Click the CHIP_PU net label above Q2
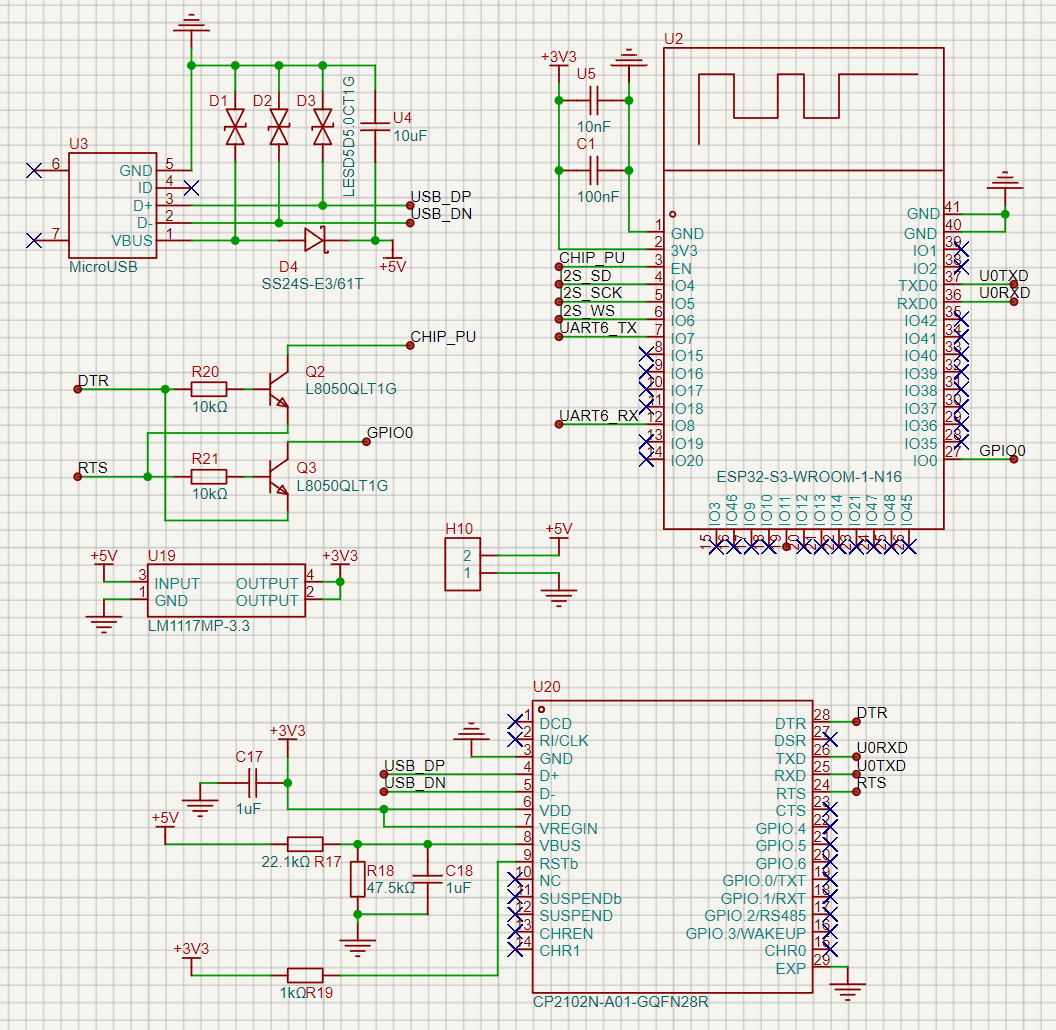Viewport: 1056px width, 1030px height. (443, 337)
